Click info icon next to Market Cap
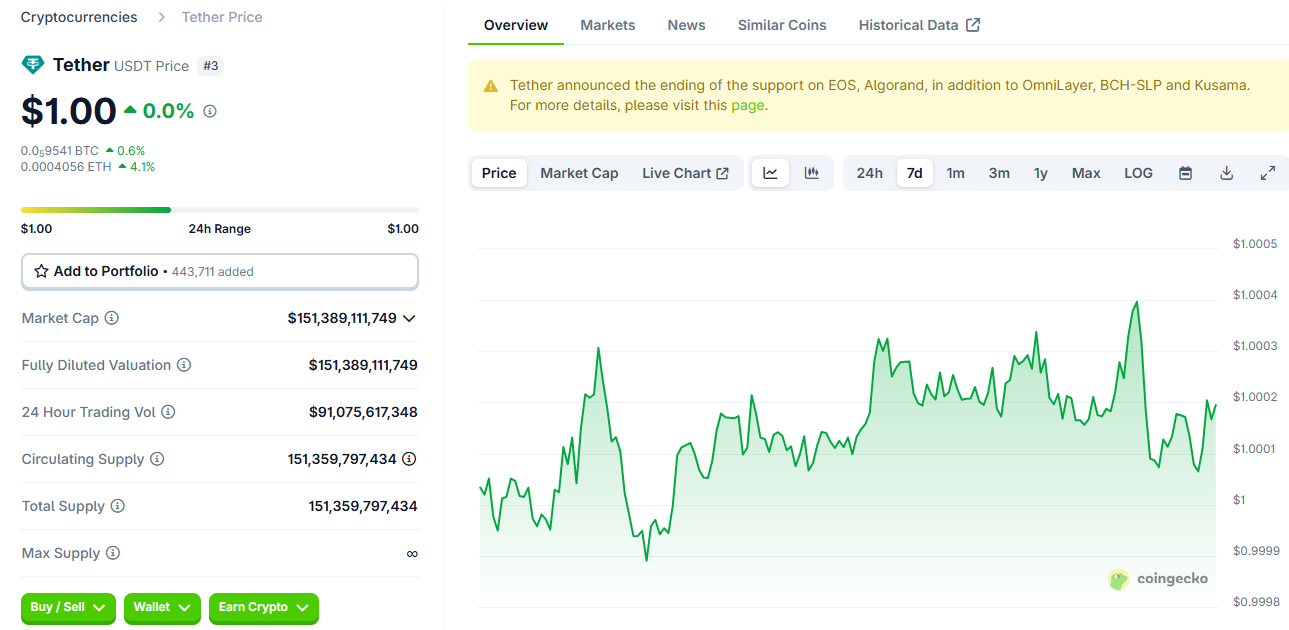 coord(112,318)
